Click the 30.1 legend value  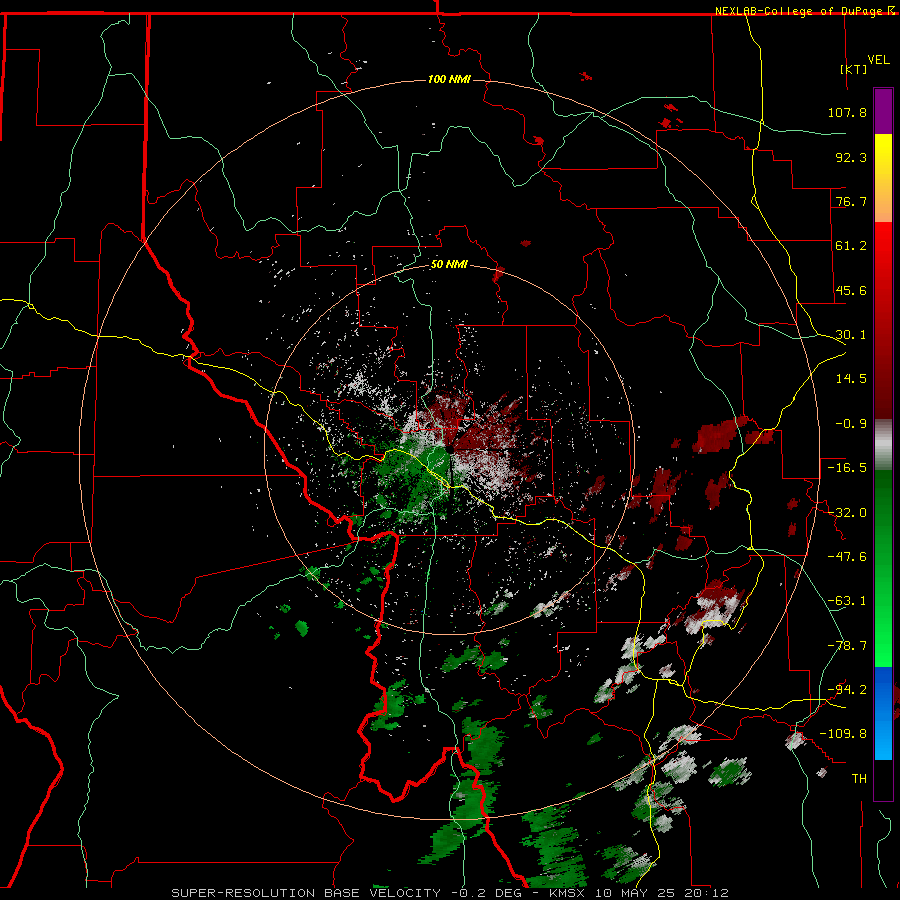[851, 335]
